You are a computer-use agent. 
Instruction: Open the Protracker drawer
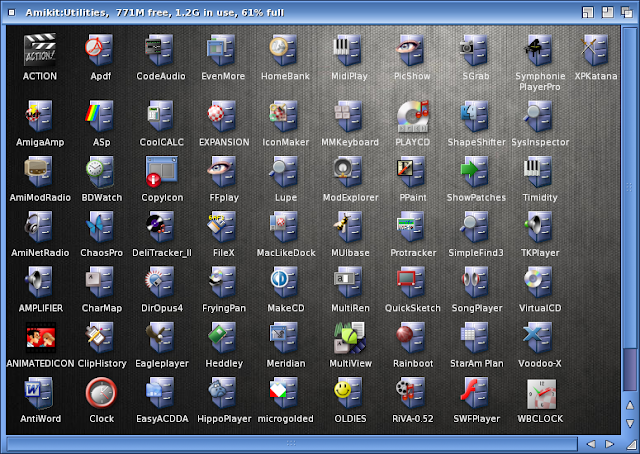[x=411, y=227]
